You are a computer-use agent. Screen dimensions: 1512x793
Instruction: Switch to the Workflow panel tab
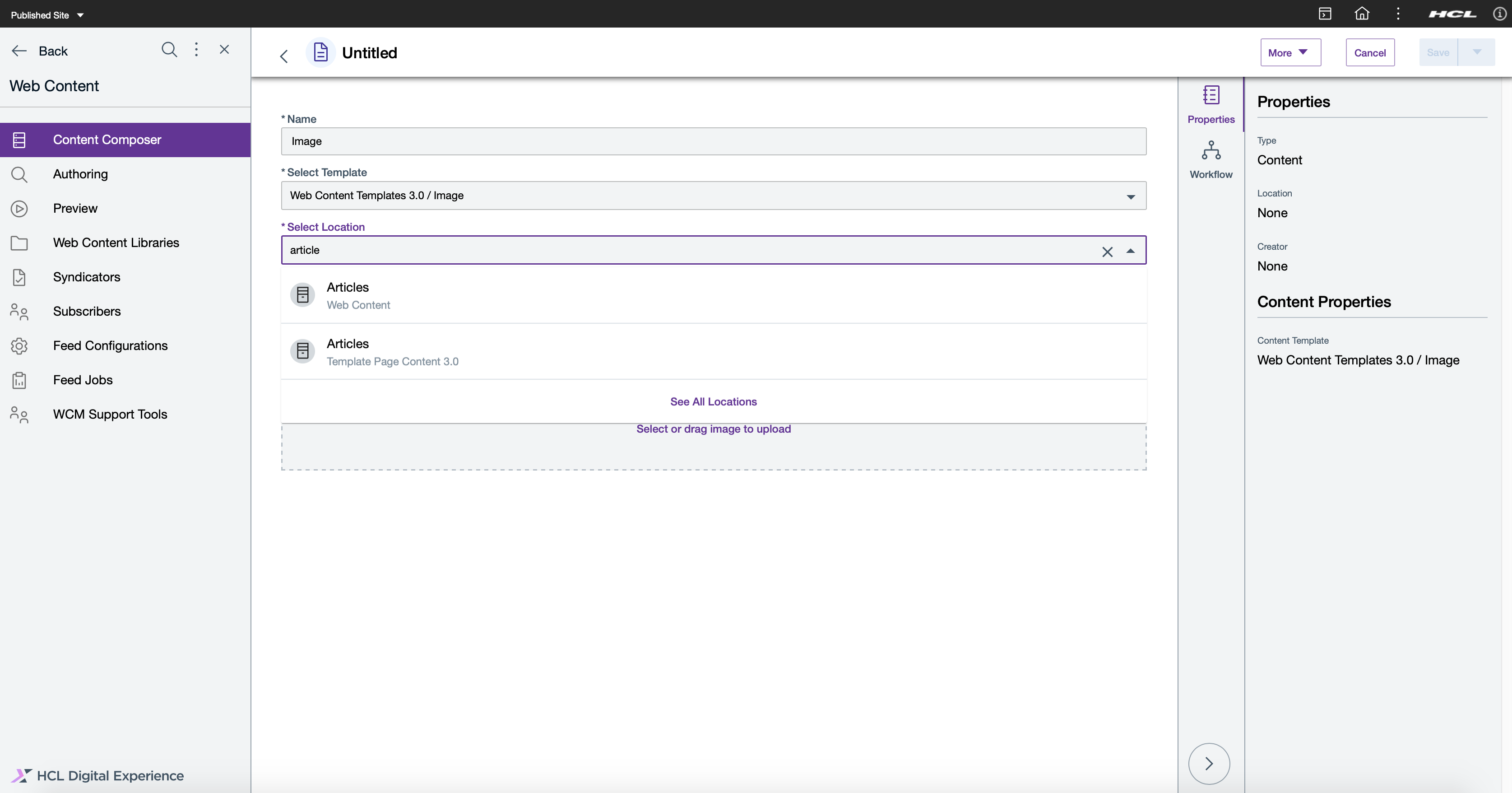1211,160
